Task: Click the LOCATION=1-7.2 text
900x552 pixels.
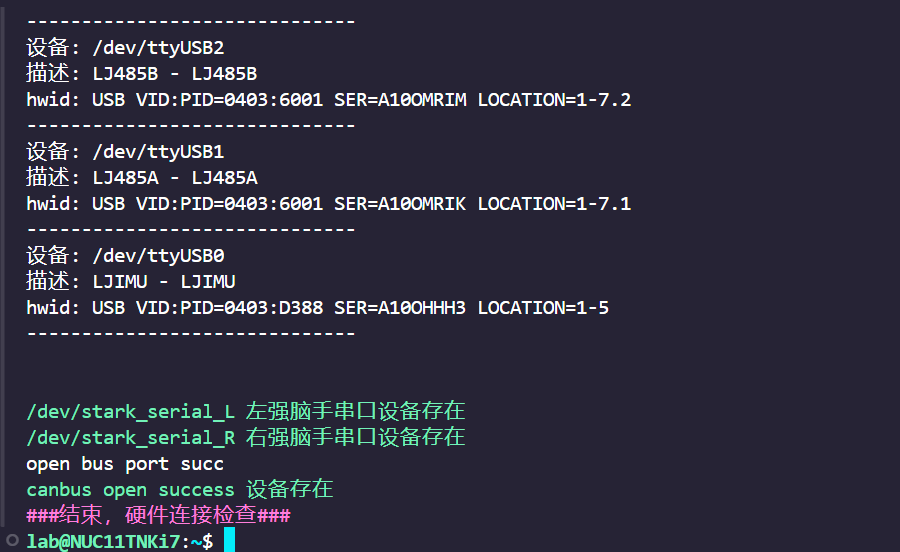Action: [x=554, y=100]
